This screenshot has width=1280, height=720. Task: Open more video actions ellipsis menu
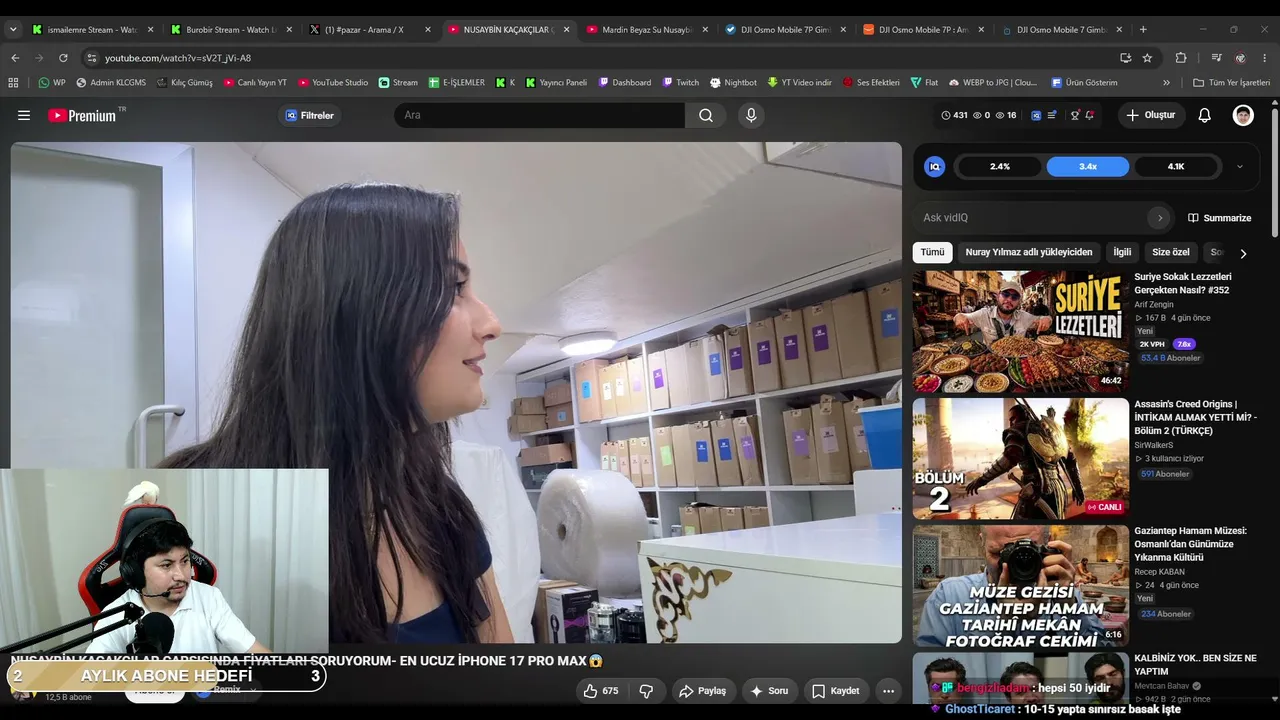pos(888,691)
